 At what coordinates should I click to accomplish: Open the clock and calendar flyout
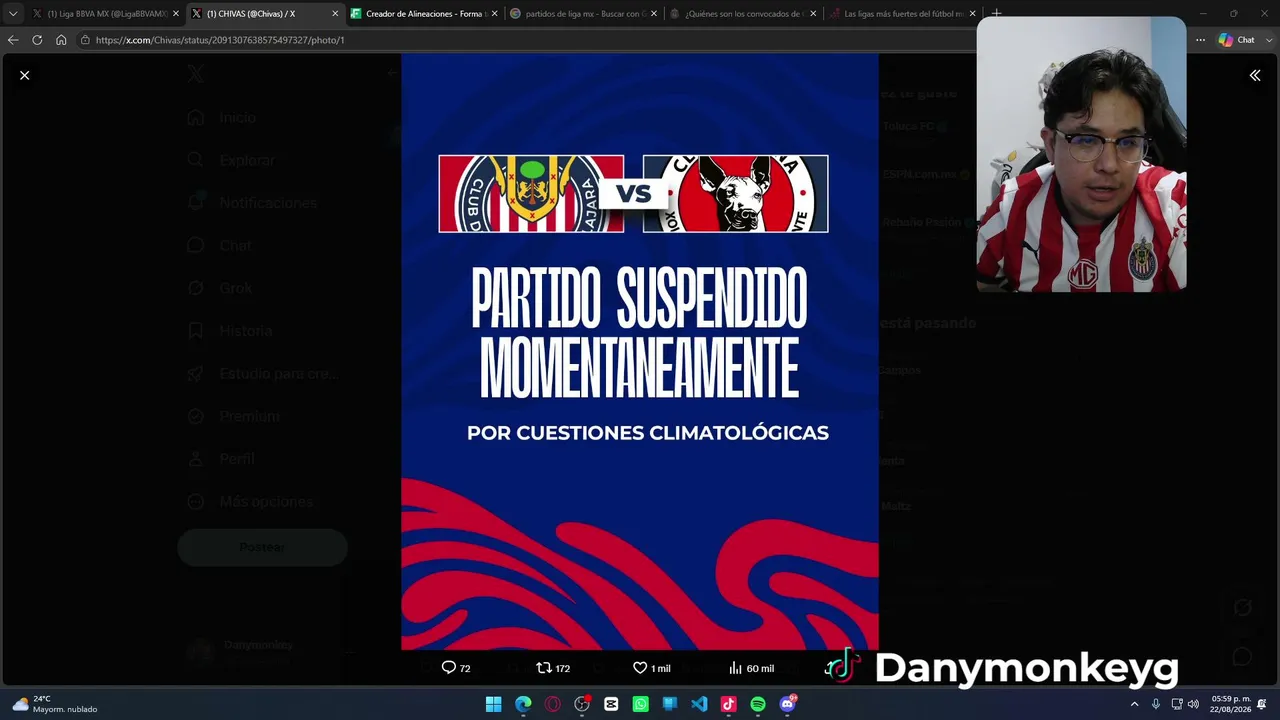tap(1231, 704)
